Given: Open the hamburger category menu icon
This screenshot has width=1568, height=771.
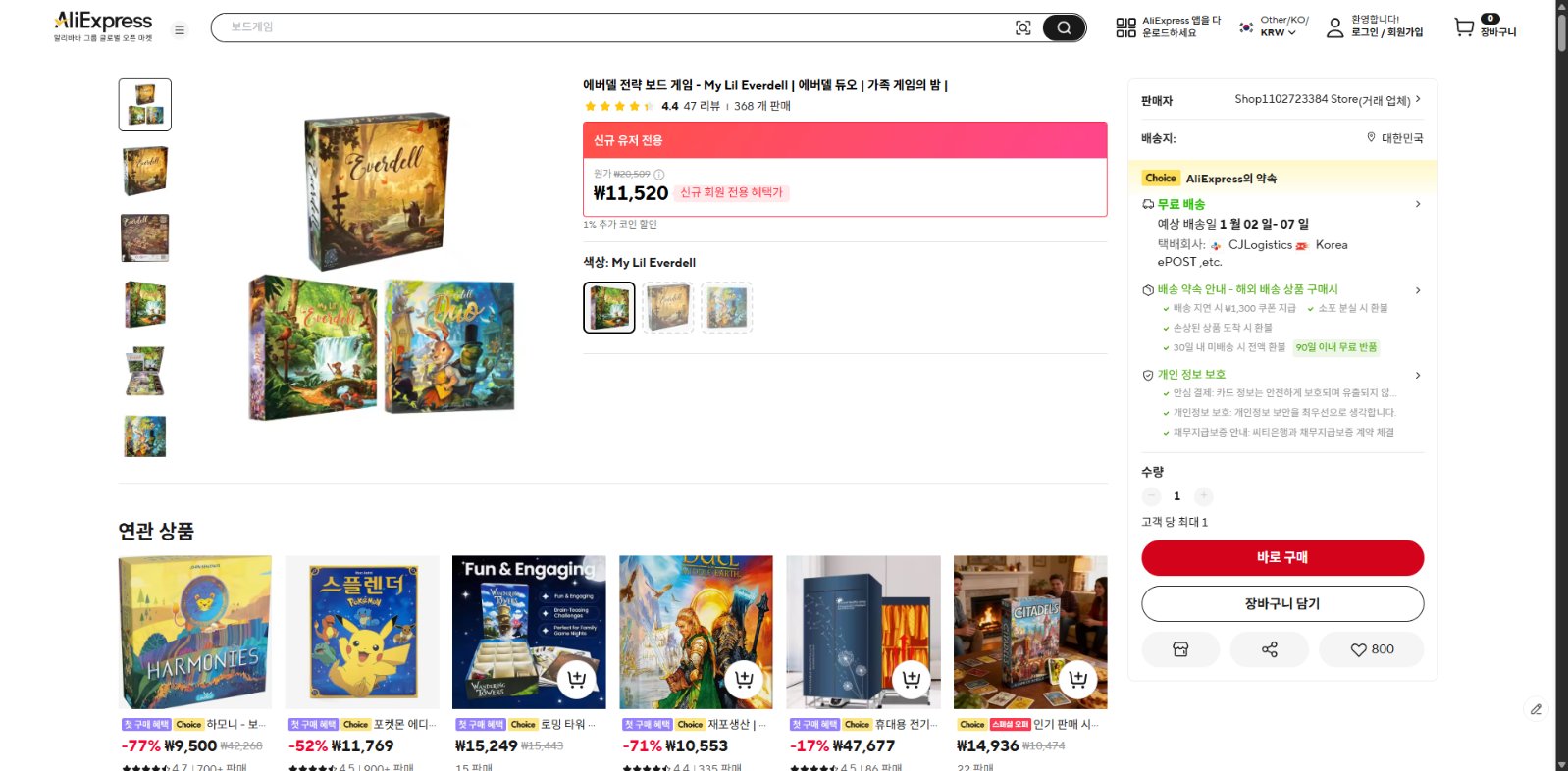Looking at the screenshot, I should (x=180, y=30).
